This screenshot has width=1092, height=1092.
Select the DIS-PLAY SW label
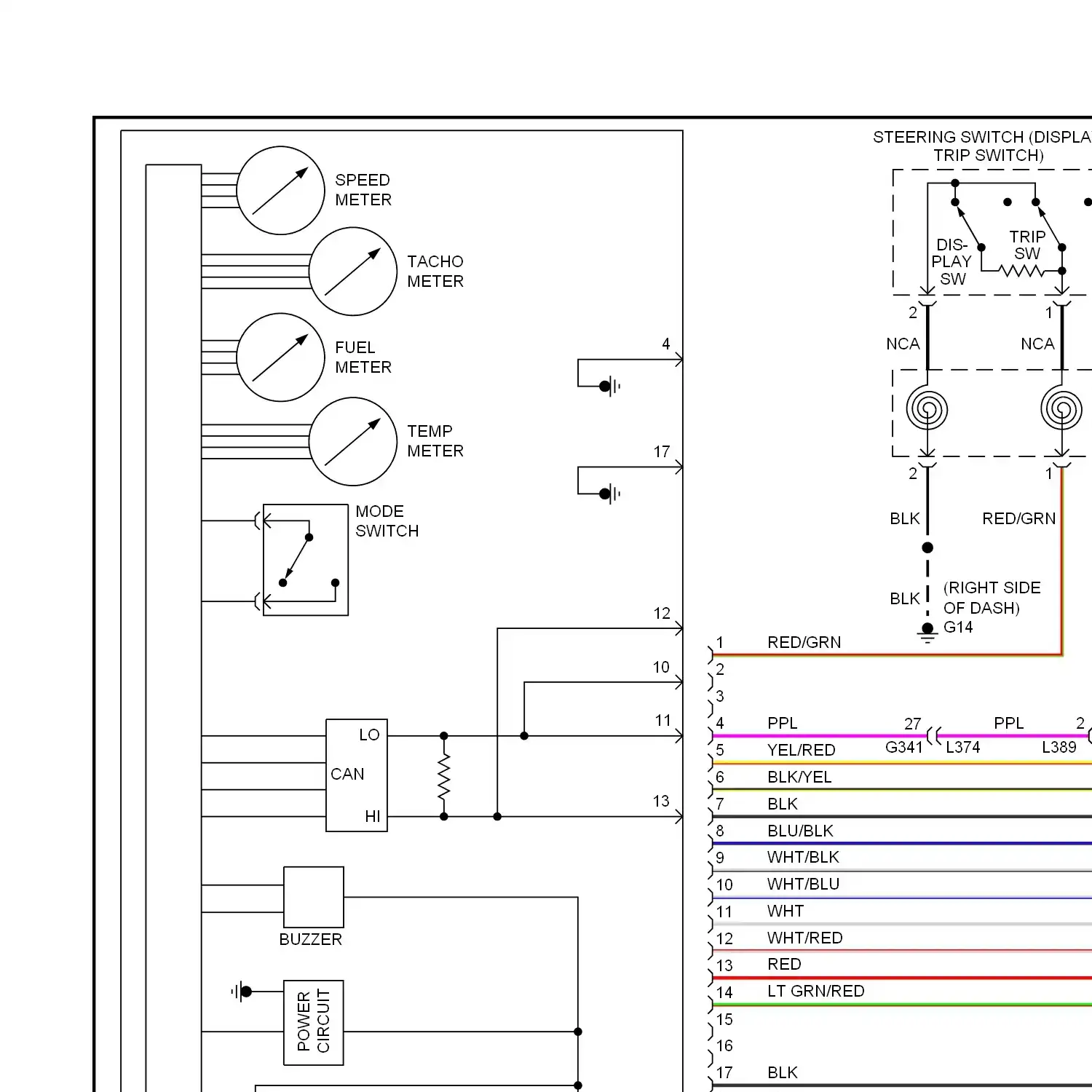pyautogui.click(x=951, y=261)
